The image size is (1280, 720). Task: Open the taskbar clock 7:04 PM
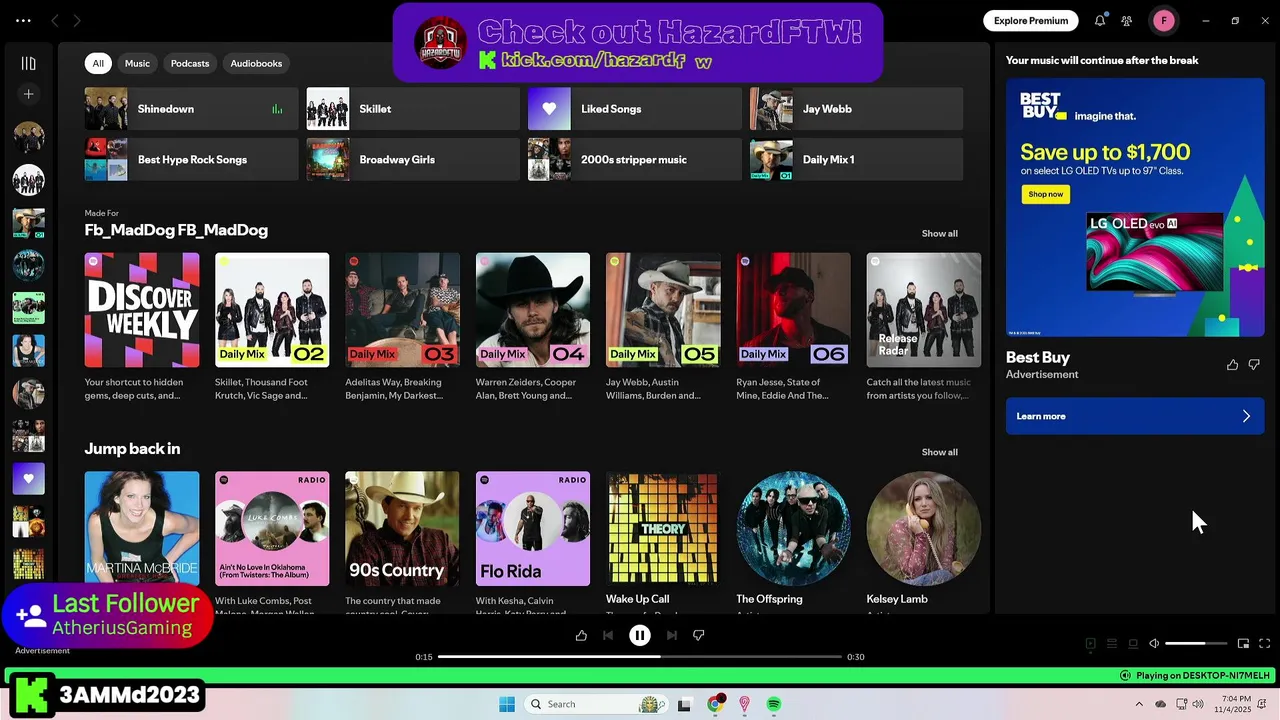(x=1236, y=704)
